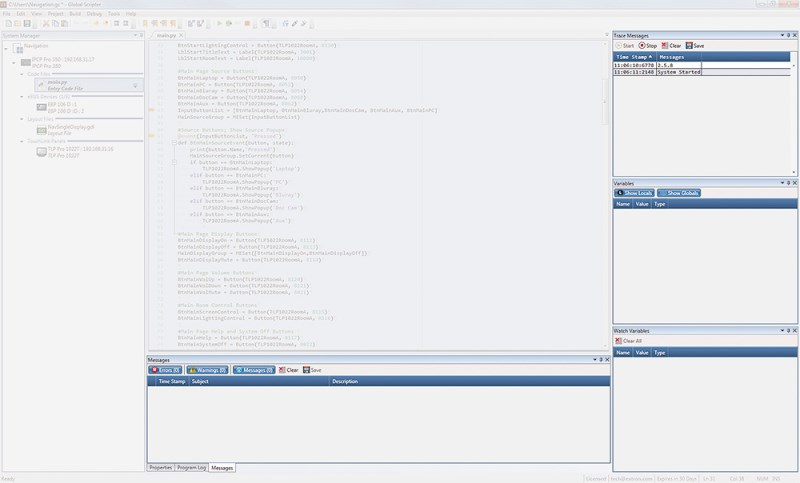Toggle the Warnings (0) filter
This screenshot has width=800, height=483.
coord(207,370)
